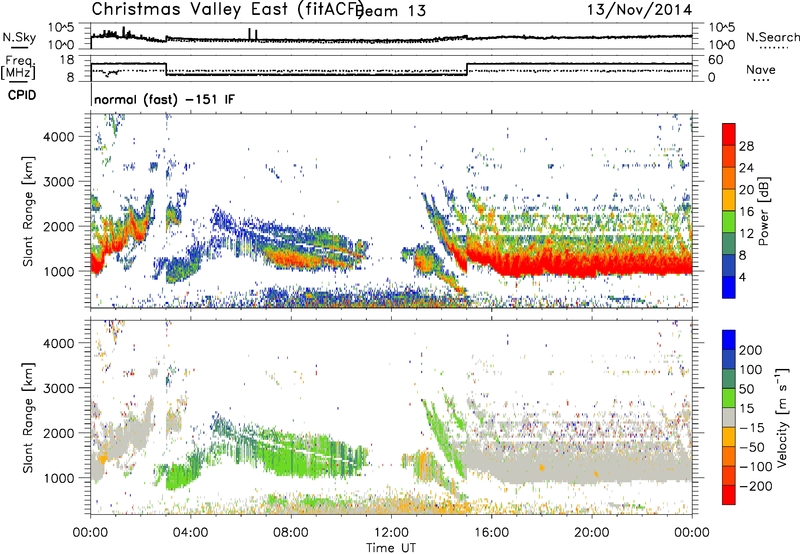This screenshot has width=800, height=554.
Task: Click 'Slant Range [km]' label of power panel
Action: pyautogui.click(x=28, y=211)
